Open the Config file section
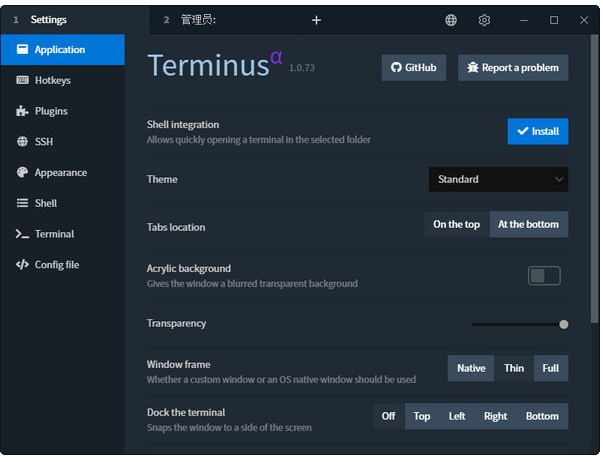 pos(56,265)
